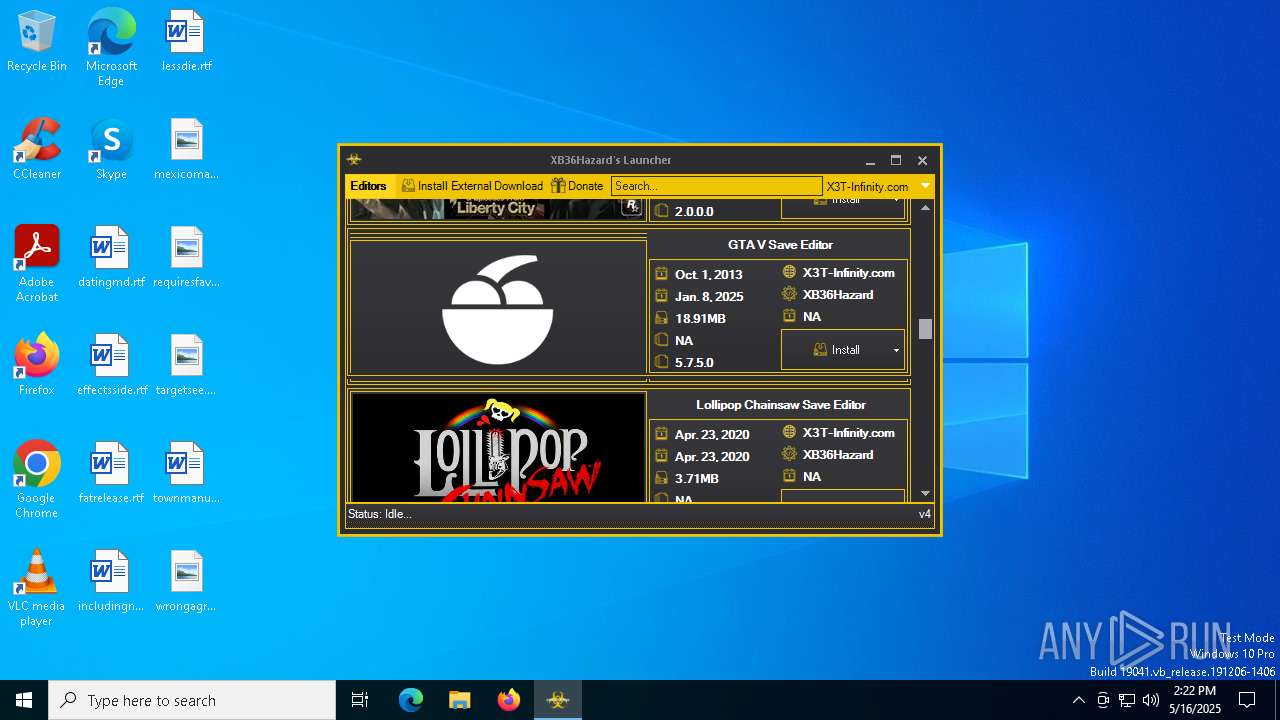The width and height of the screenshot is (1280, 720).
Task: Click the Lollipop Chainsaw Save Editor title
Action: (x=780, y=405)
